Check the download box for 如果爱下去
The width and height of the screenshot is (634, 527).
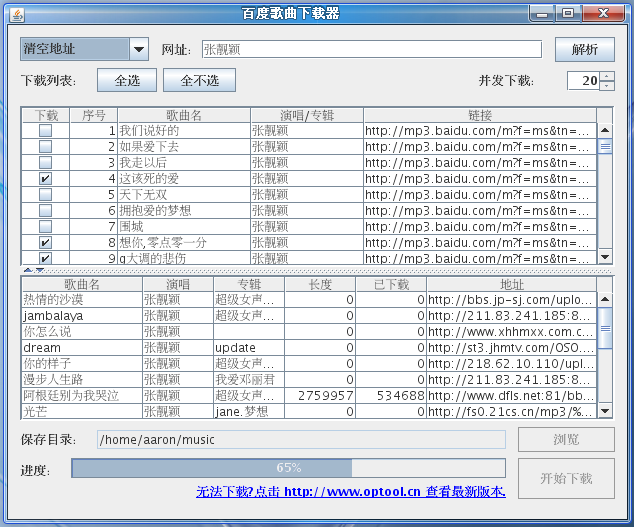45,146
